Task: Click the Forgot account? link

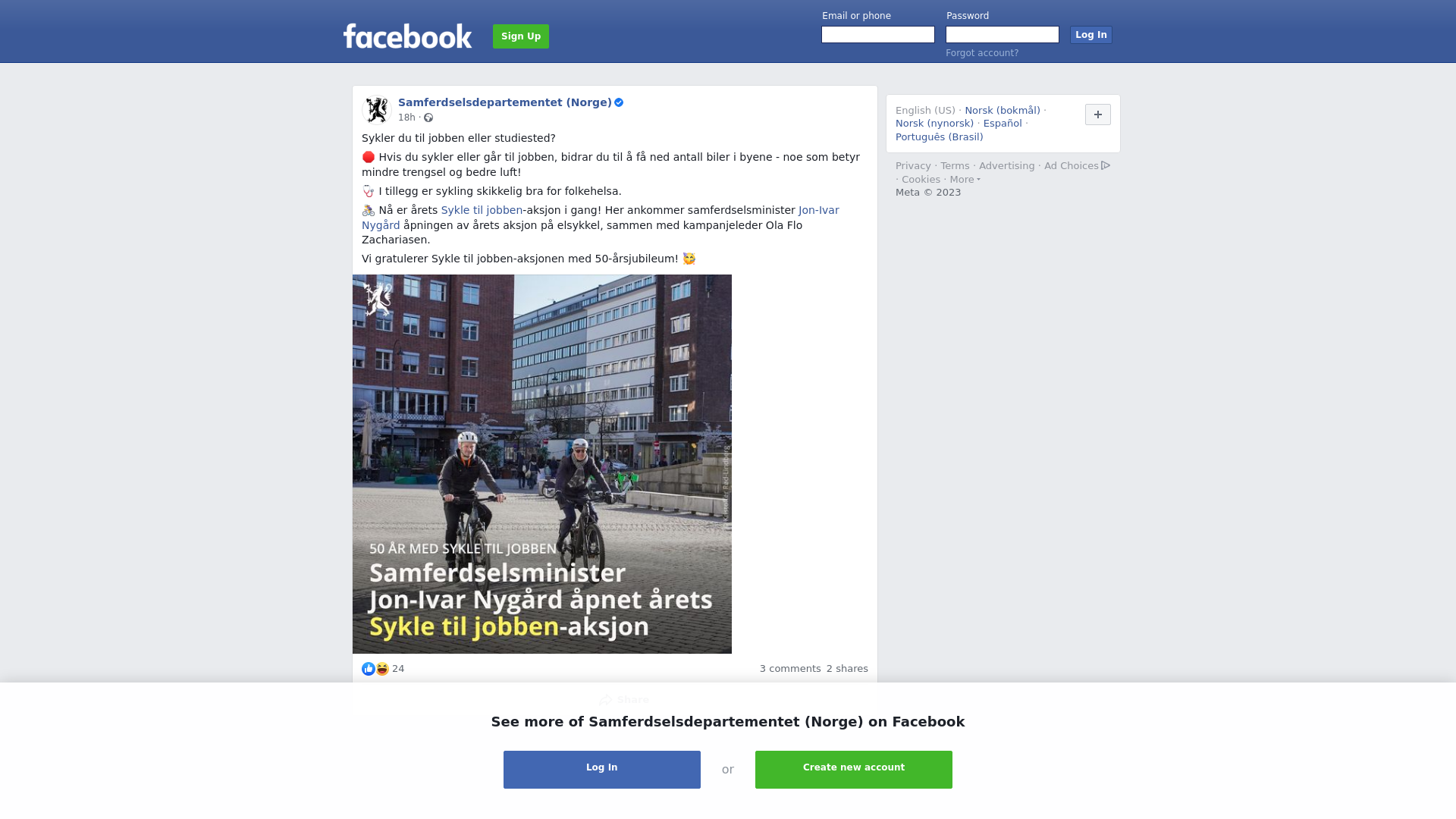Action: click(x=982, y=53)
